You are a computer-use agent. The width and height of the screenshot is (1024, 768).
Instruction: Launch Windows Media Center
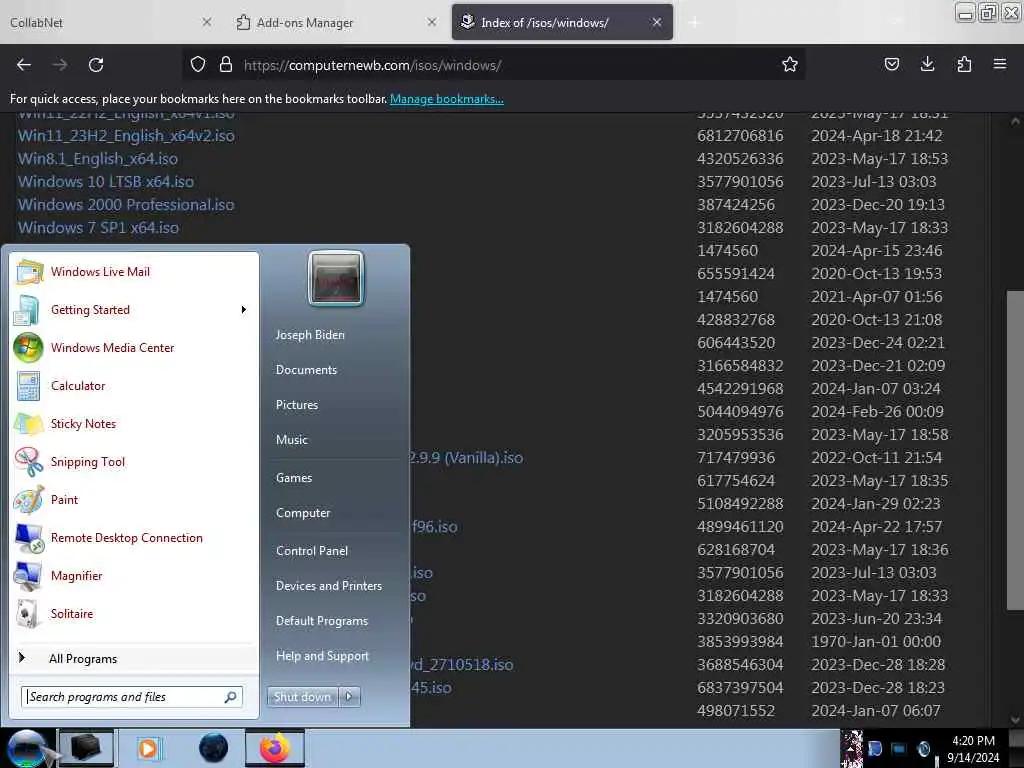(135, 348)
